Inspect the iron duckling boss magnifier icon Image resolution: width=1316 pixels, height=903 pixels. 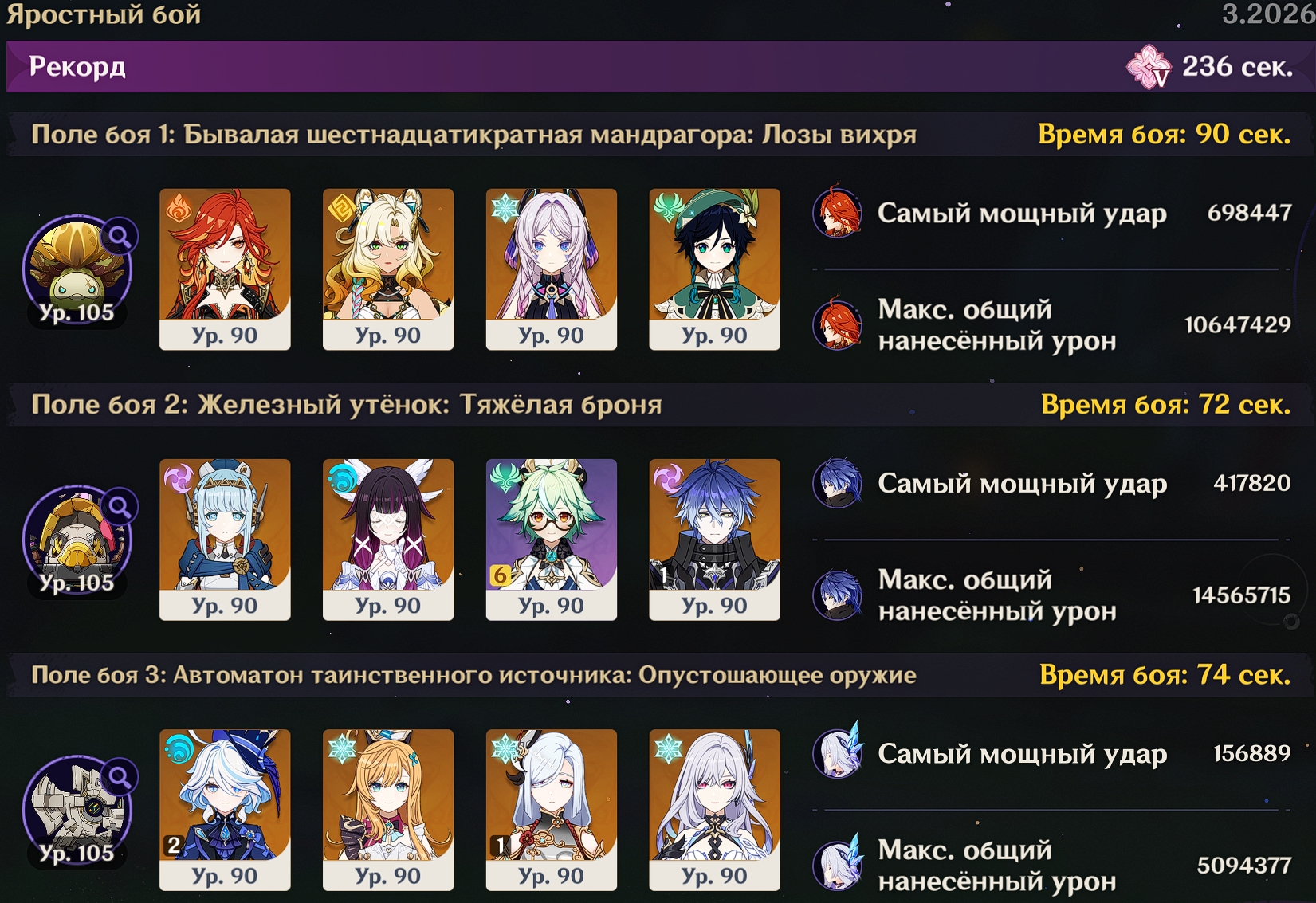[120, 506]
